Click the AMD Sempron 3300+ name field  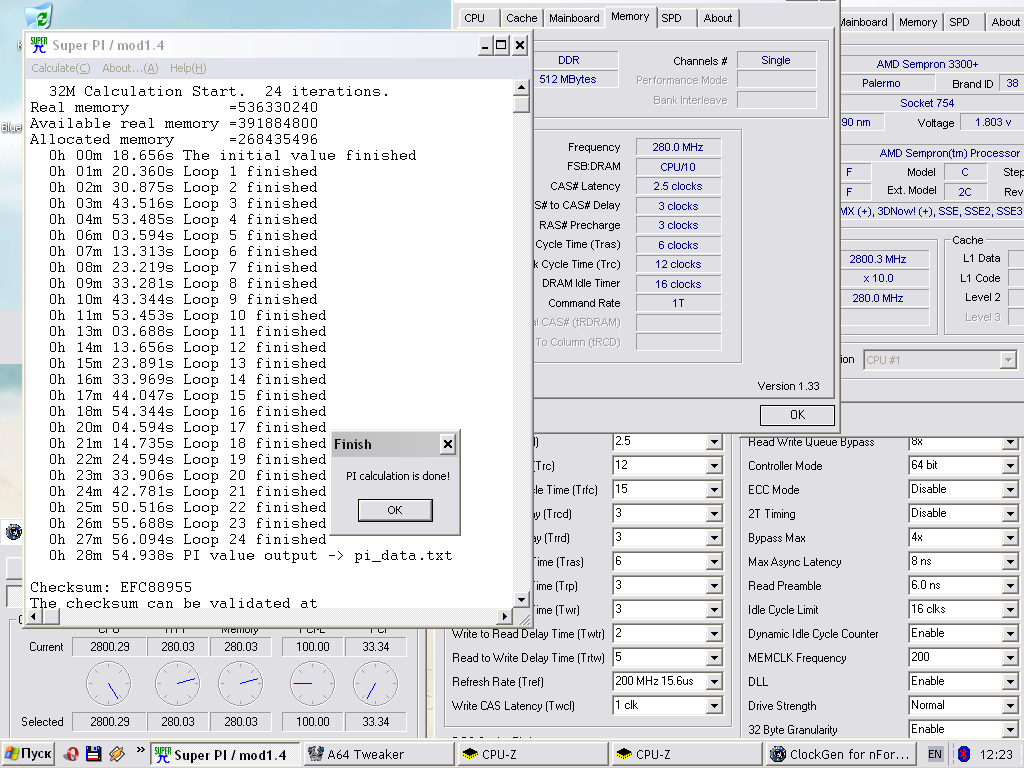pos(927,64)
